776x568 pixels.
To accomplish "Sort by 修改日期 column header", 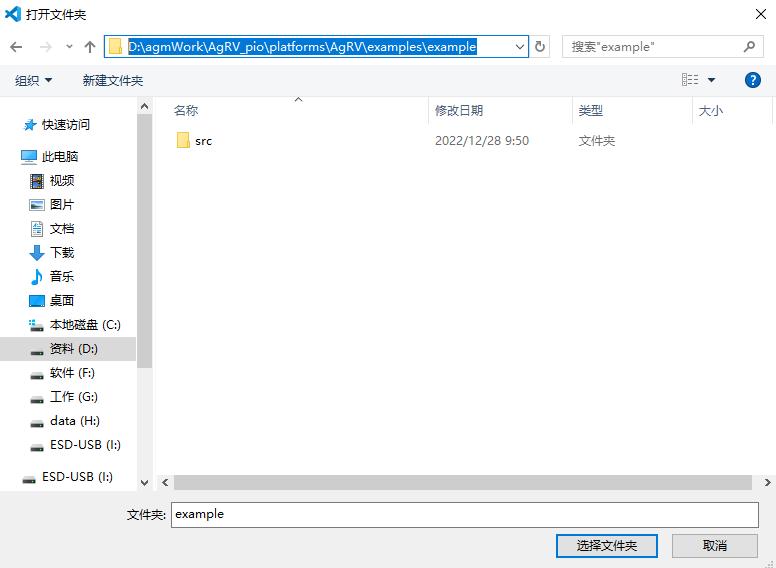I will [459, 110].
